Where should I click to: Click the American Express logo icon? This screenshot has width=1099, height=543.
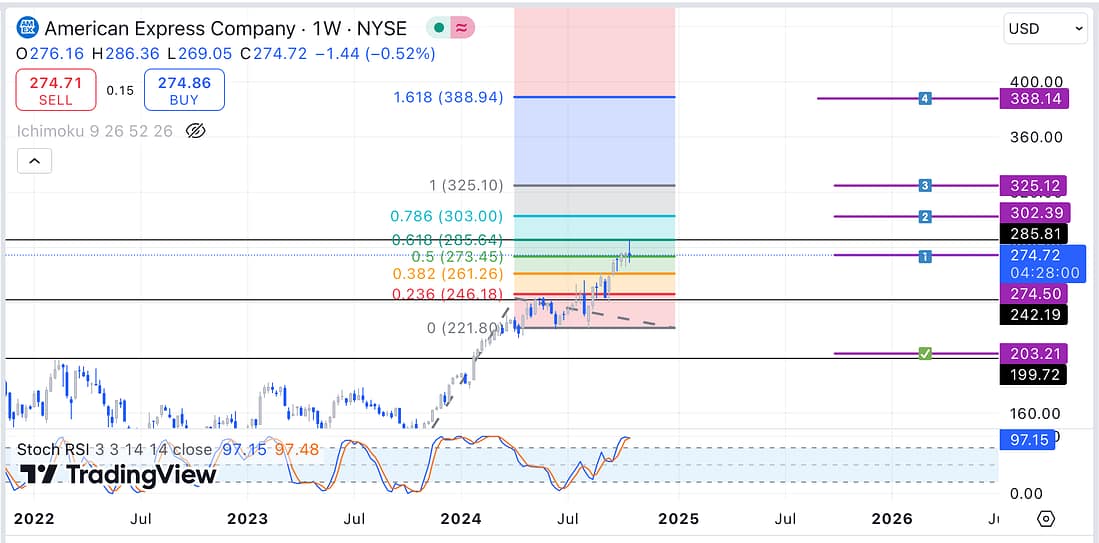tap(28, 28)
